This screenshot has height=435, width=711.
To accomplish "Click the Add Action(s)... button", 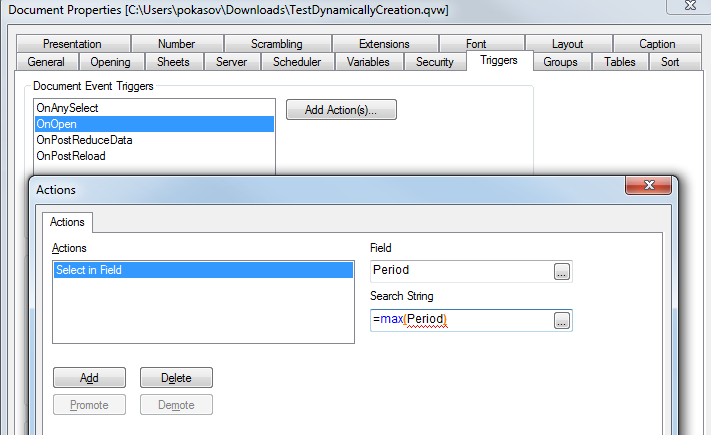I will 341,110.
